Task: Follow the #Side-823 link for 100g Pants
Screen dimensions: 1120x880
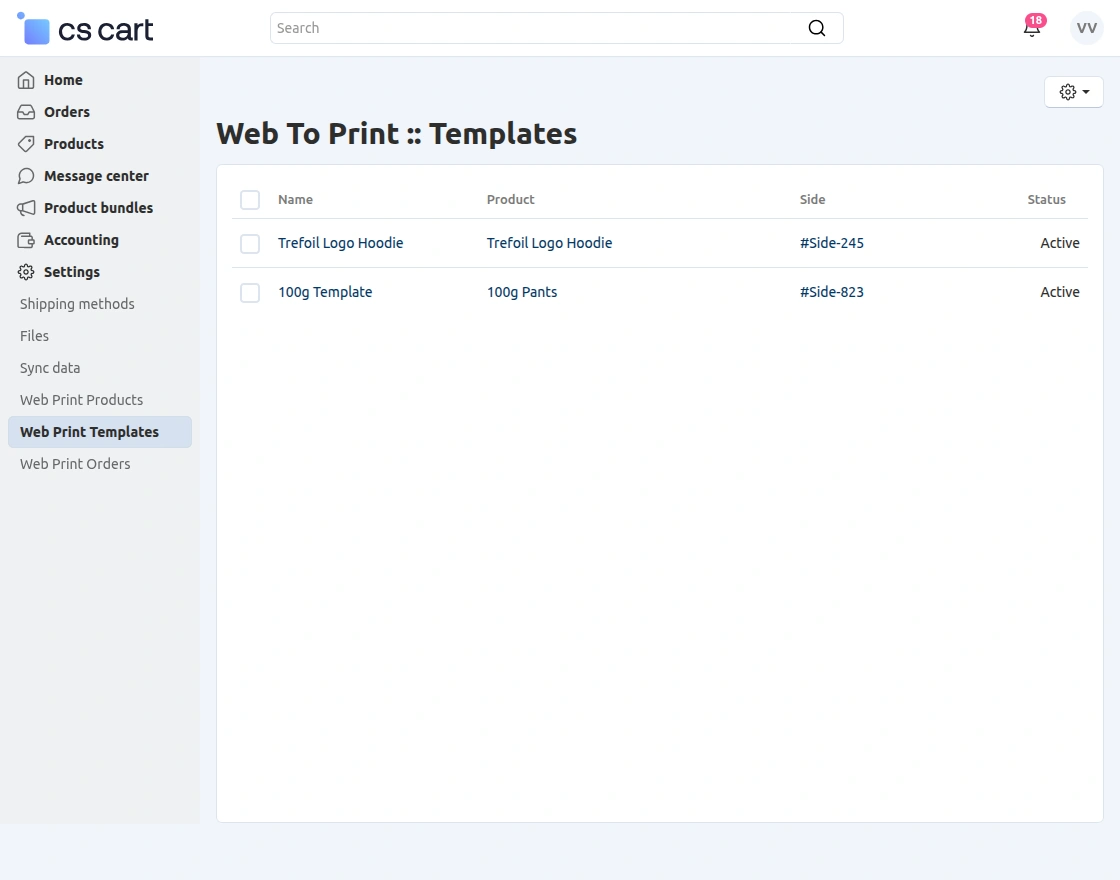Action: [831, 292]
